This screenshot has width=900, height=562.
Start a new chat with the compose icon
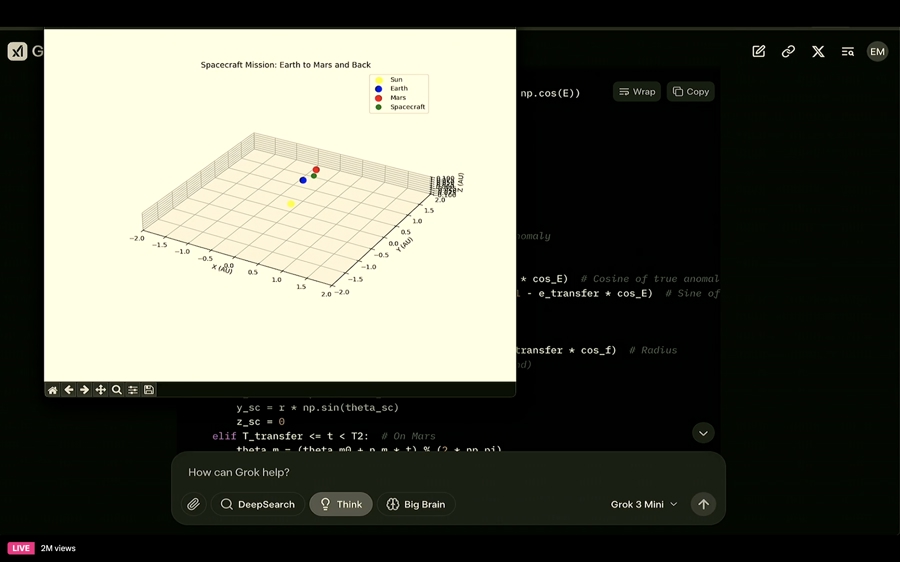[759, 52]
